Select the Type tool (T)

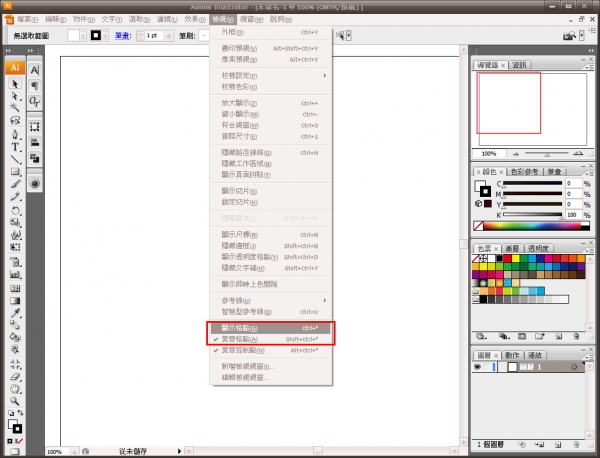pos(15,147)
